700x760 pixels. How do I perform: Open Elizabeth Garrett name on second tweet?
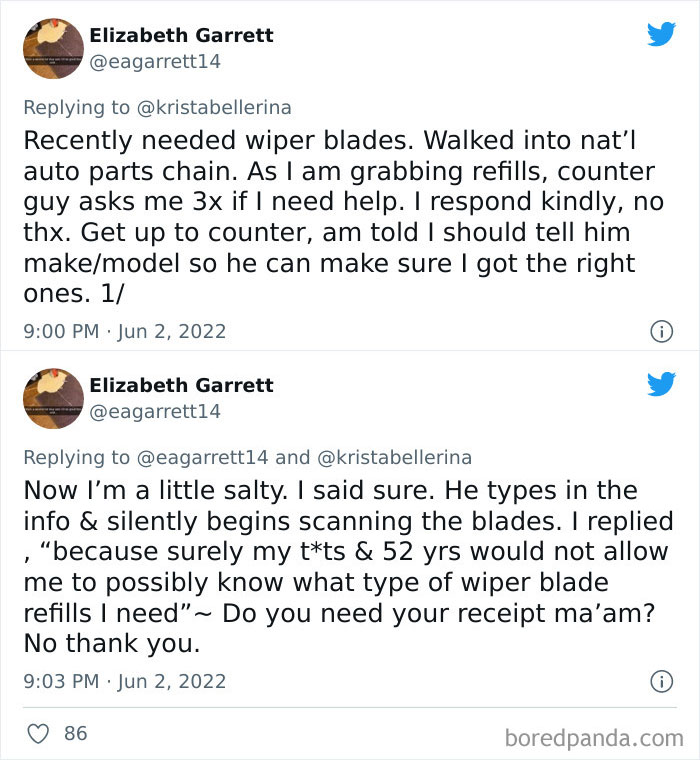pyautogui.click(x=181, y=385)
